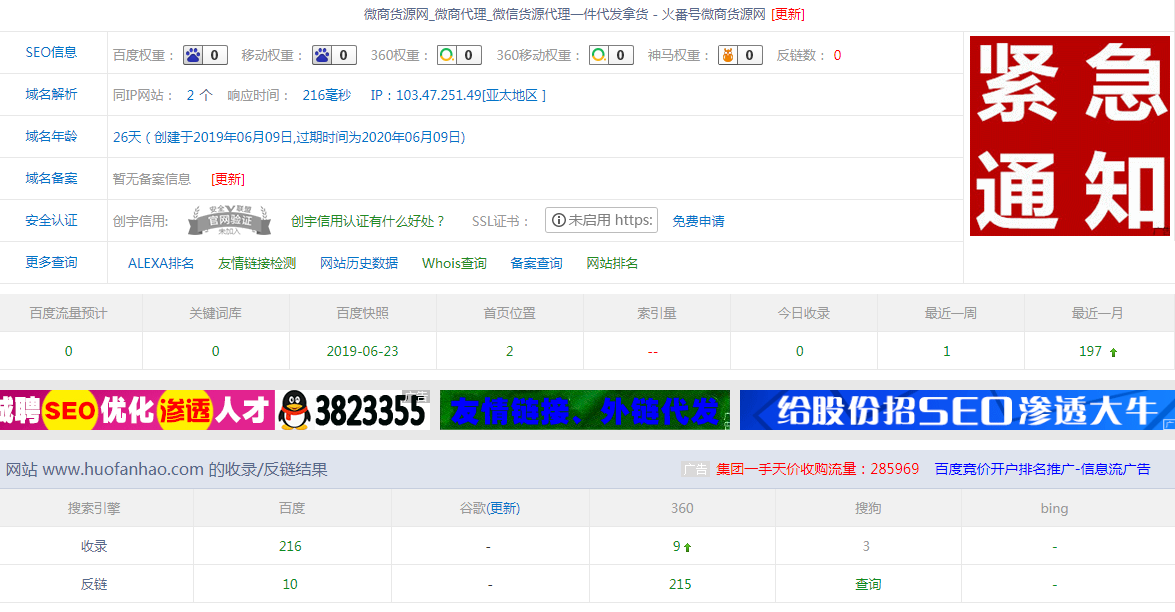Click the 索引量 red dashes value
The height and width of the screenshot is (612, 1175).
tap(653, 352)
